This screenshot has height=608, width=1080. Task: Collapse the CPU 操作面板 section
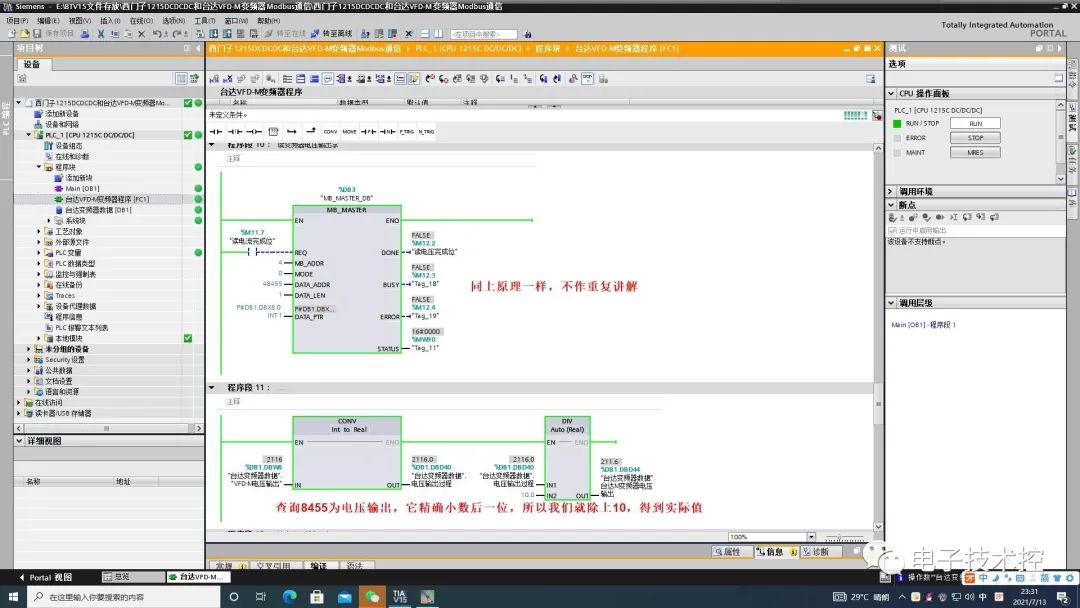tap(891, 94)
